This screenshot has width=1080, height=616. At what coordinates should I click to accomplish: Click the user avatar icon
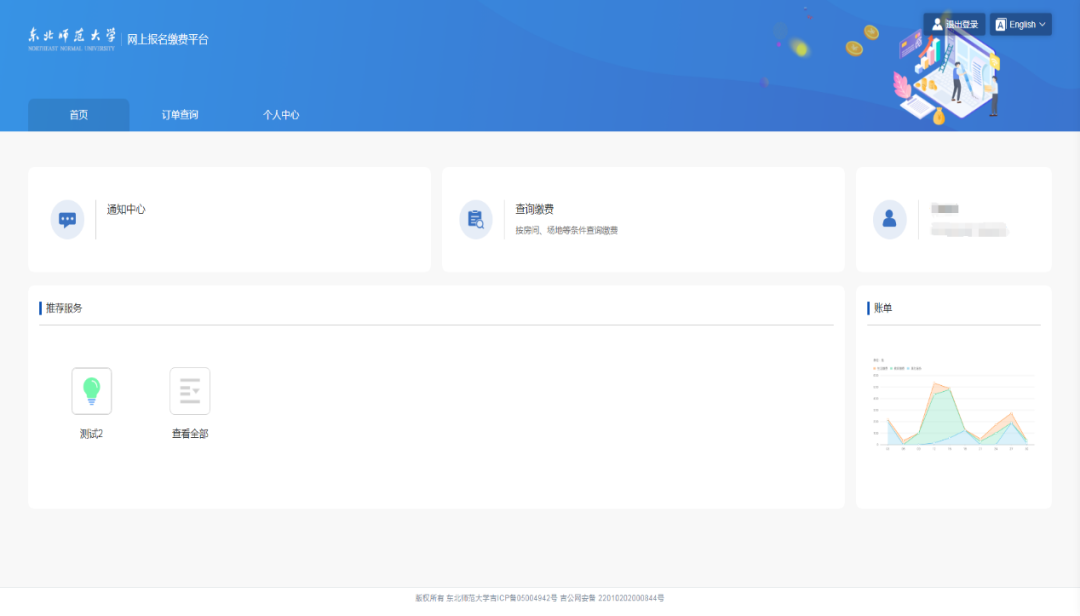(889, 219)
